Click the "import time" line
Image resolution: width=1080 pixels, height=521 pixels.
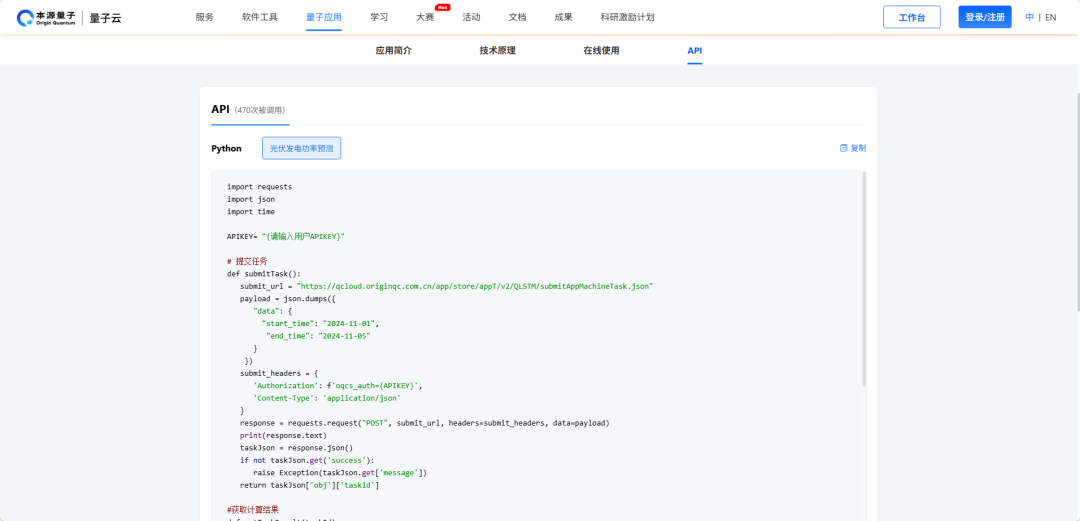coord(251,212)
